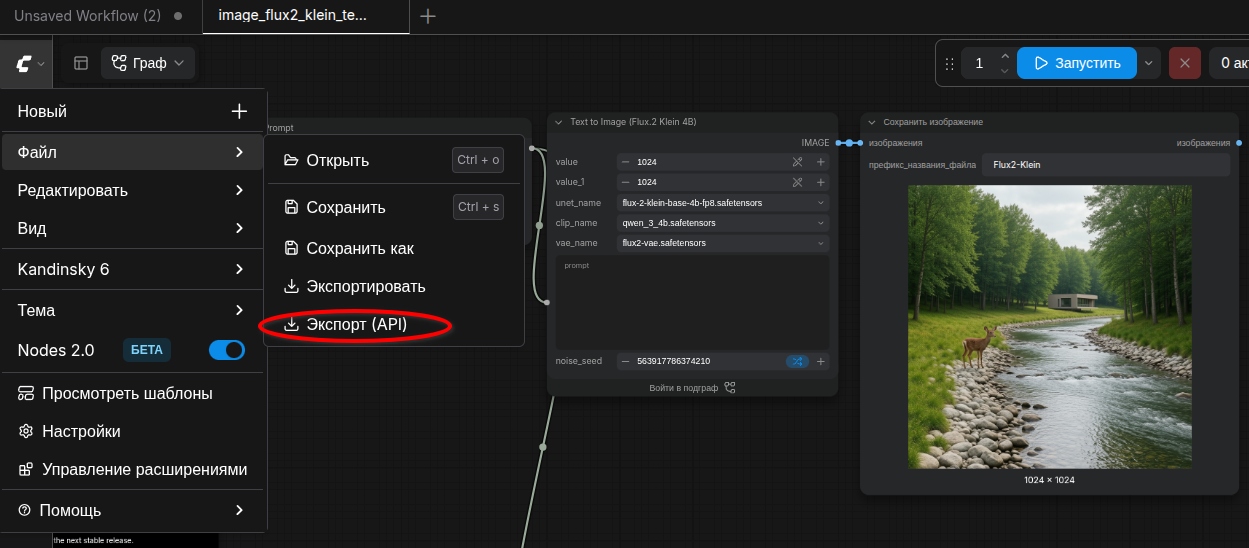Choose Сохранить in the File submenu
The image size is (1249, 548).
pos(394,207)
